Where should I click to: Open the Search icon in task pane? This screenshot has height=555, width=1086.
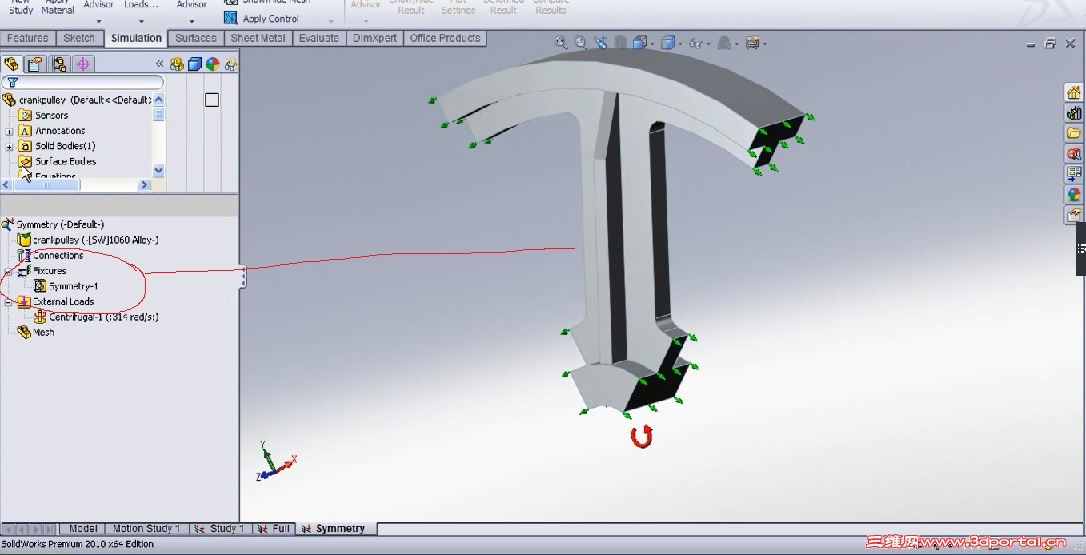1074,154
